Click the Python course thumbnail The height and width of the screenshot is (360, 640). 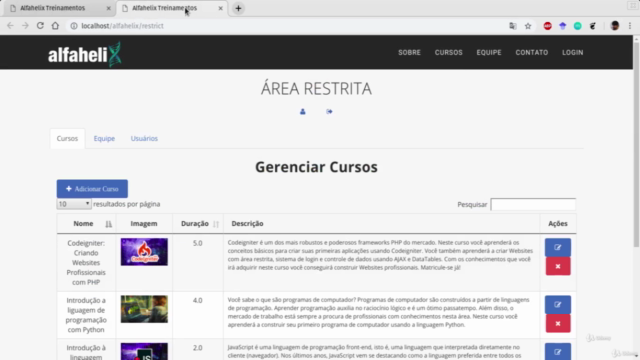(x=144, y=309)
